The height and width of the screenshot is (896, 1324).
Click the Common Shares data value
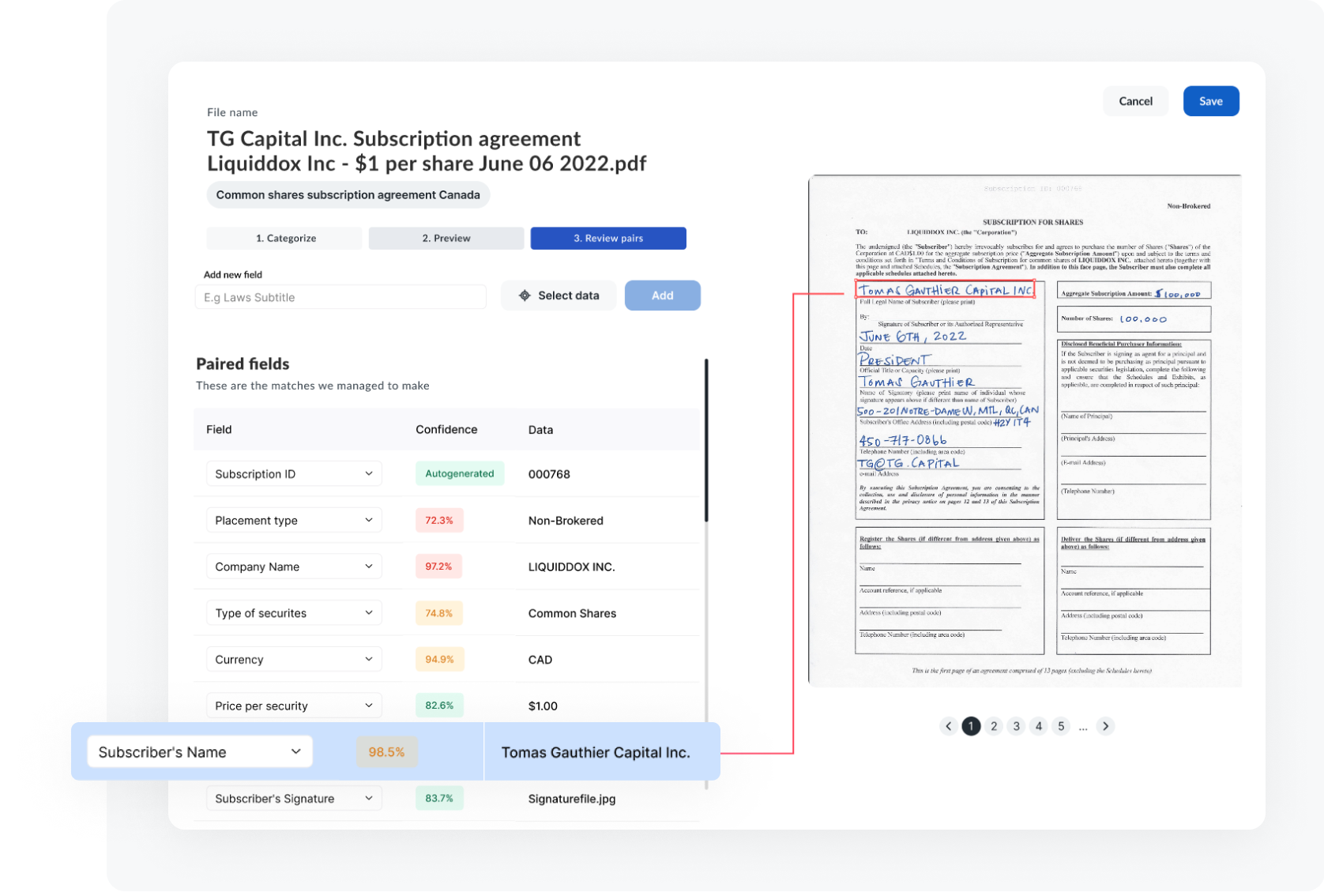point(572,613)
